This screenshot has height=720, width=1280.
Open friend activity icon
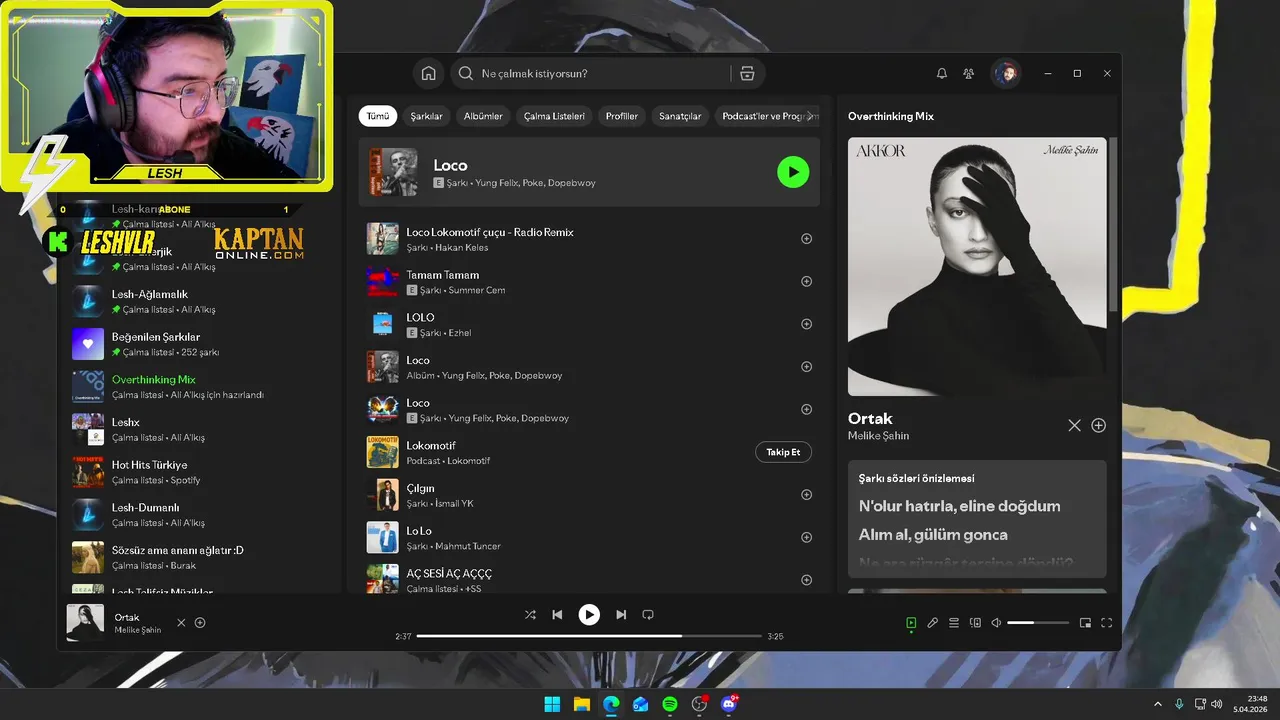968,73
